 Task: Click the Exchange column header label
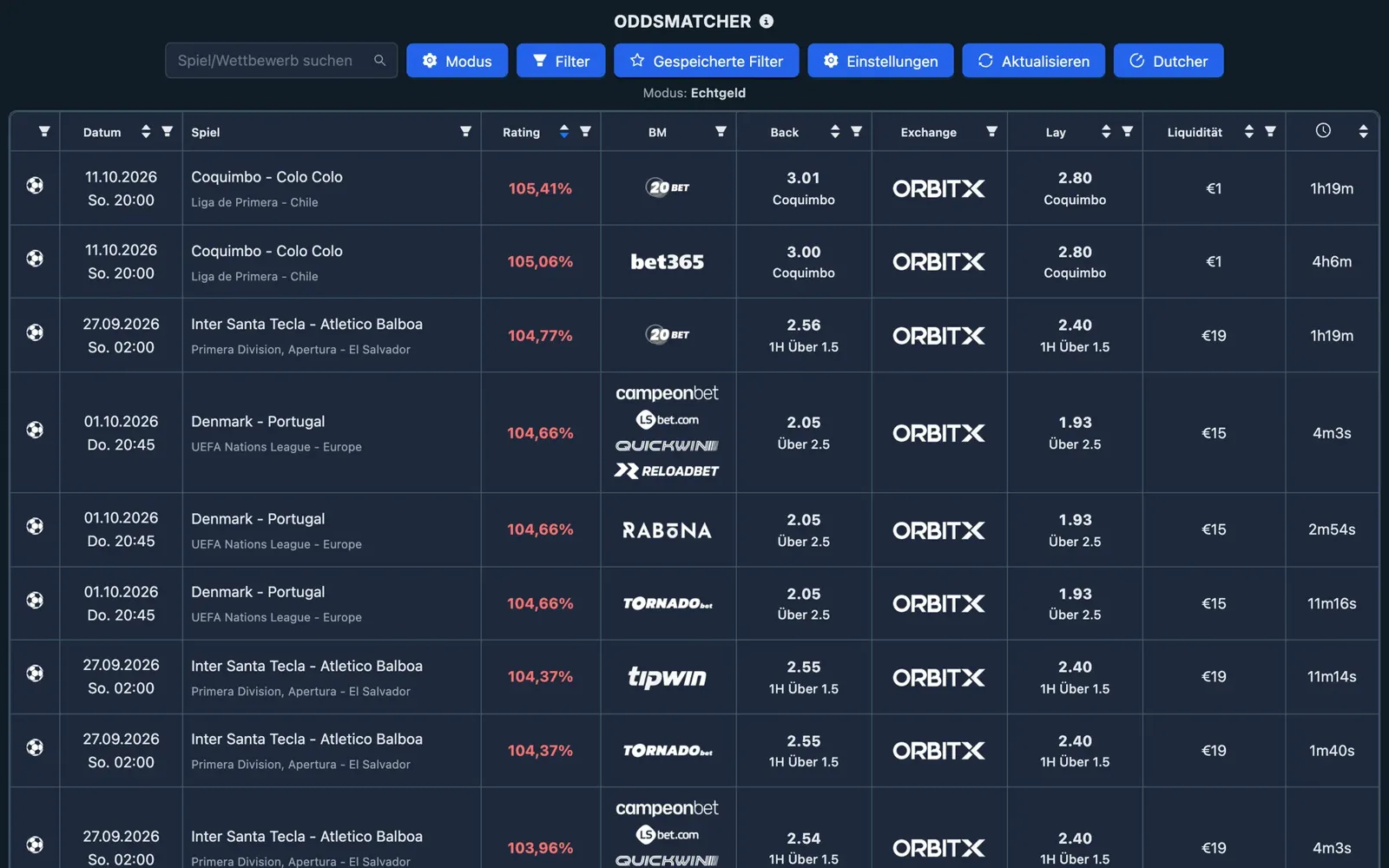pyautogui.click(x=928, y=132)
